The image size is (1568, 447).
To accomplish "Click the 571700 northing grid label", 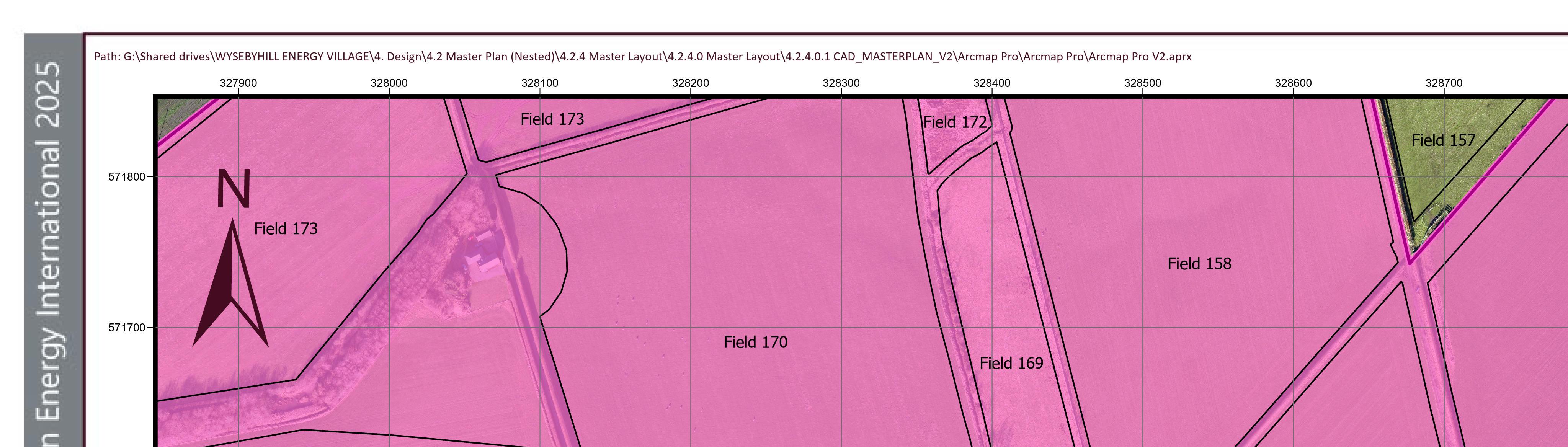I will click(x=127, y=328).
